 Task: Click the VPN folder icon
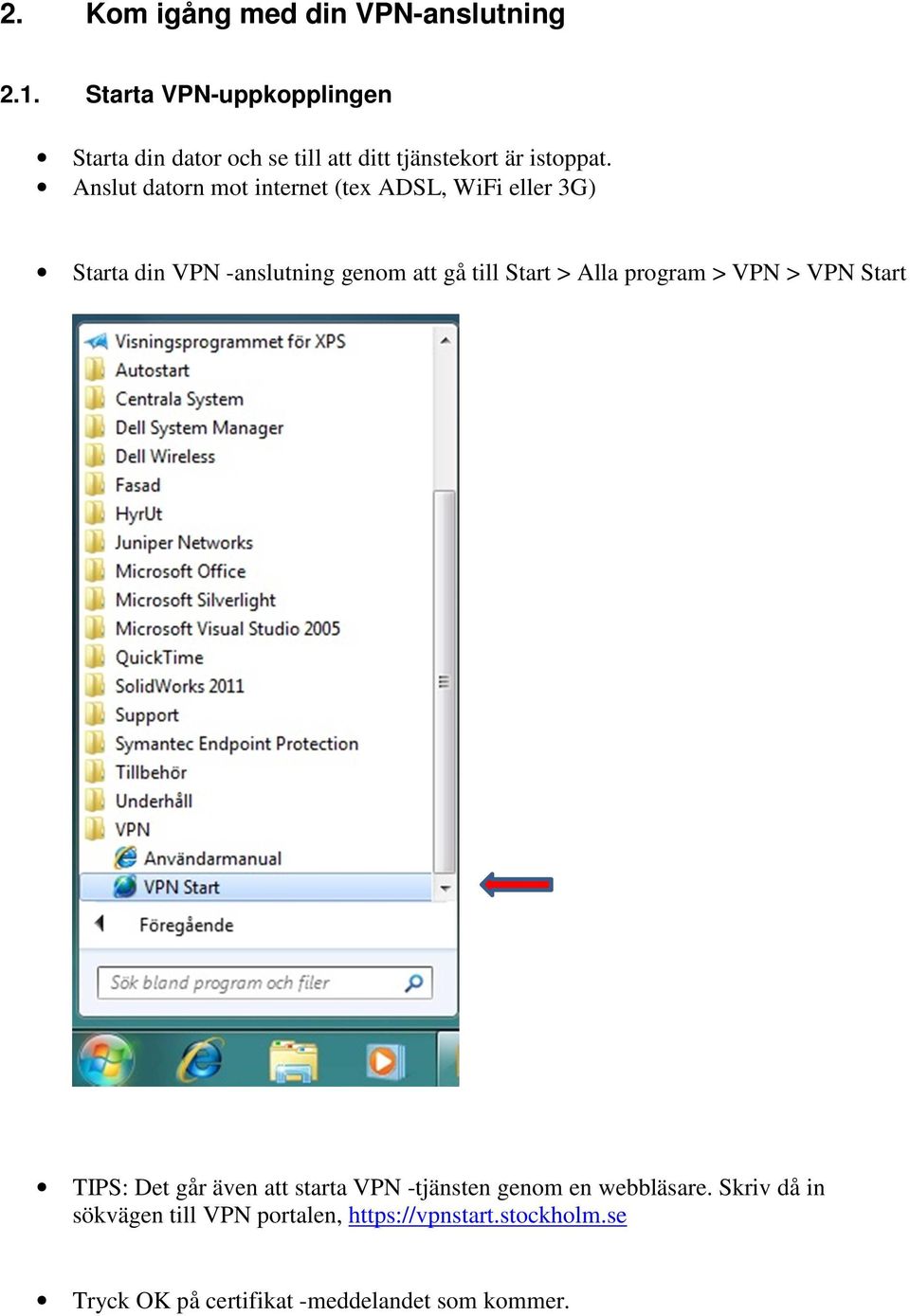tap(95, 829)
